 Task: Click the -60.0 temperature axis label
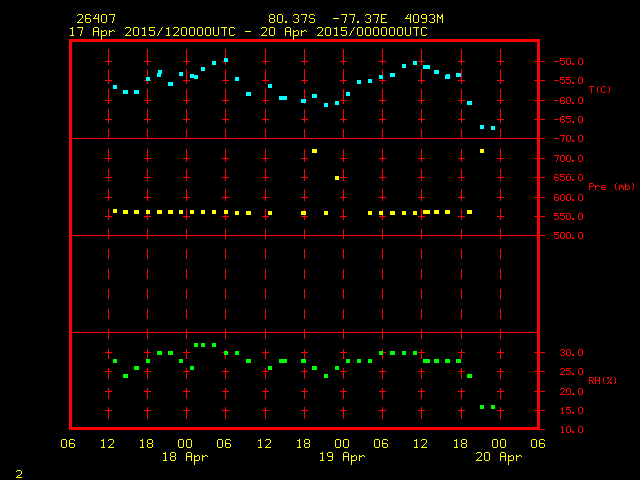coord(568,101)
